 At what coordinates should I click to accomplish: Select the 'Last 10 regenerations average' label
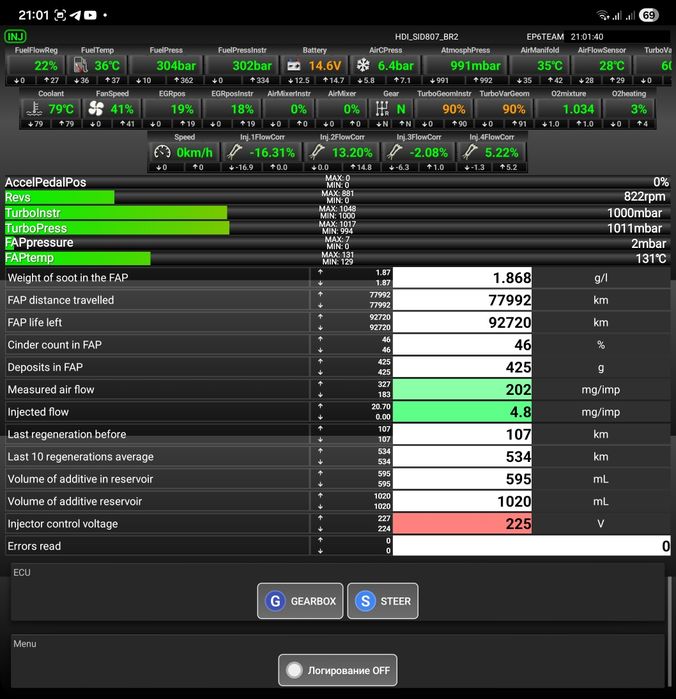(80, 456)
